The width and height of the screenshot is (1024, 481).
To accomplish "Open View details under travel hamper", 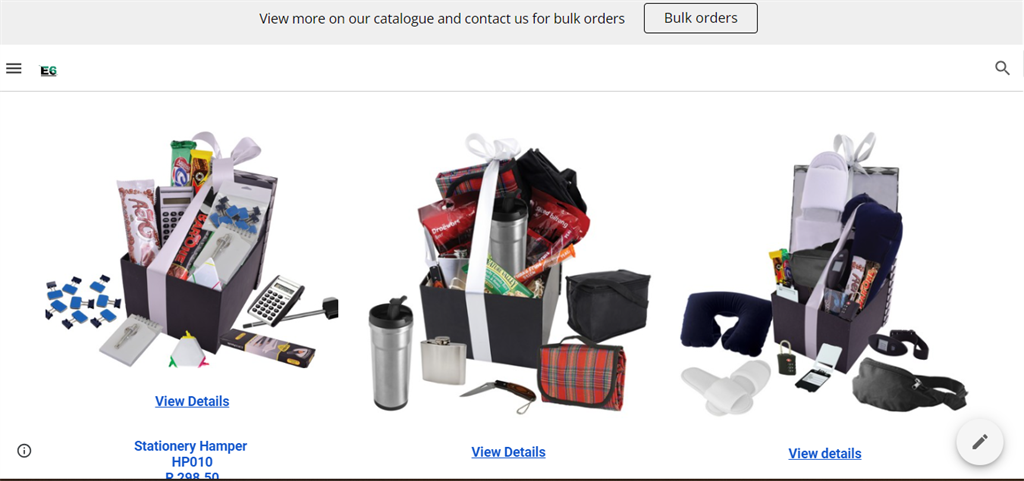I will pos(825,454).
